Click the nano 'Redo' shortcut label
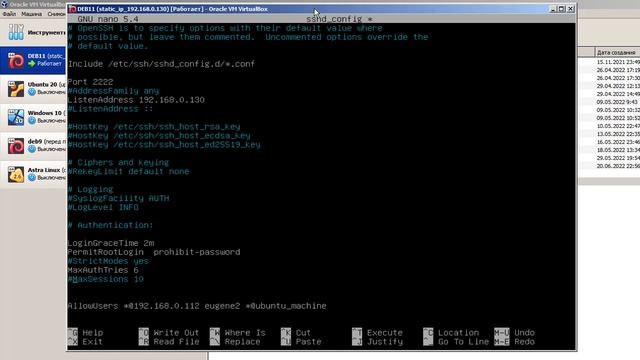The width and height of the screenshot is (640, 360). pos(524,342)
